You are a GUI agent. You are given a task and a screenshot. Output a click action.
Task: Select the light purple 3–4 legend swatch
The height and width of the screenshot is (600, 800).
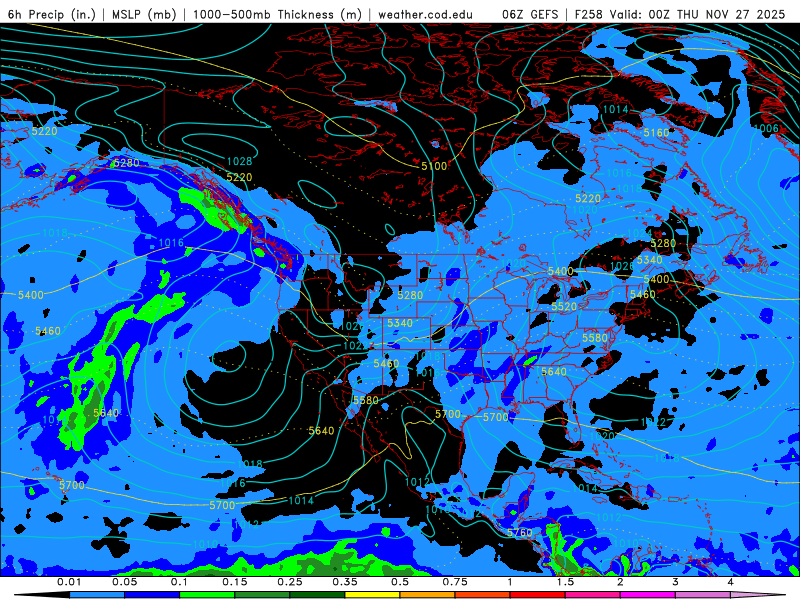(x=703, y=595)
